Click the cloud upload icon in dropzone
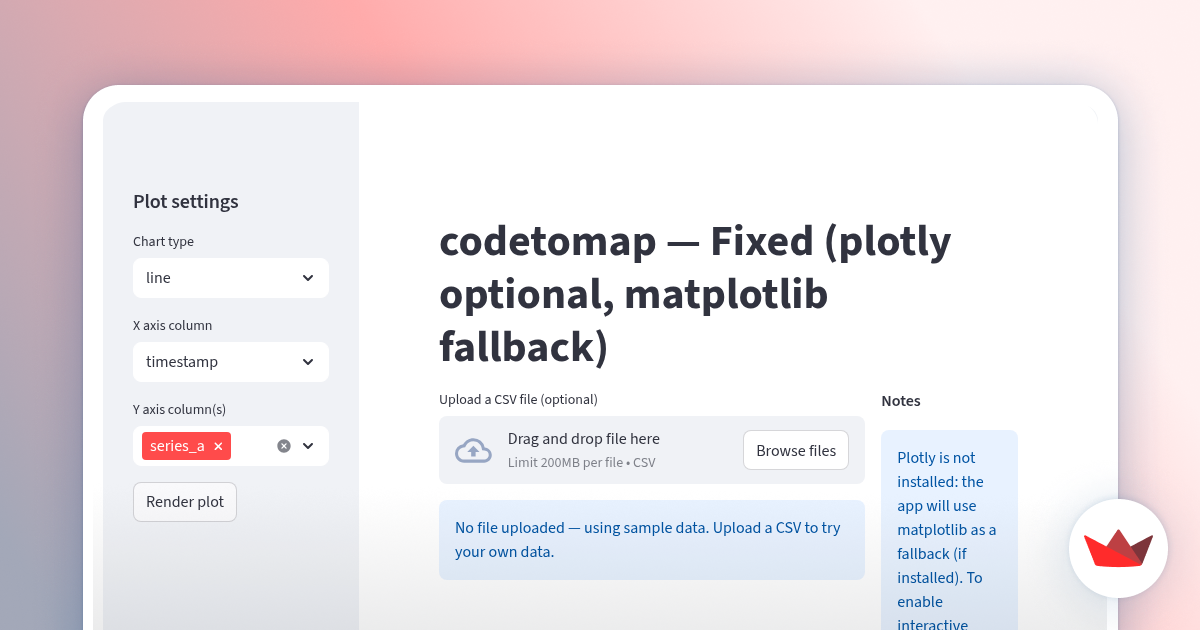Screen dimensions: 1200x630 coord(474,450)
